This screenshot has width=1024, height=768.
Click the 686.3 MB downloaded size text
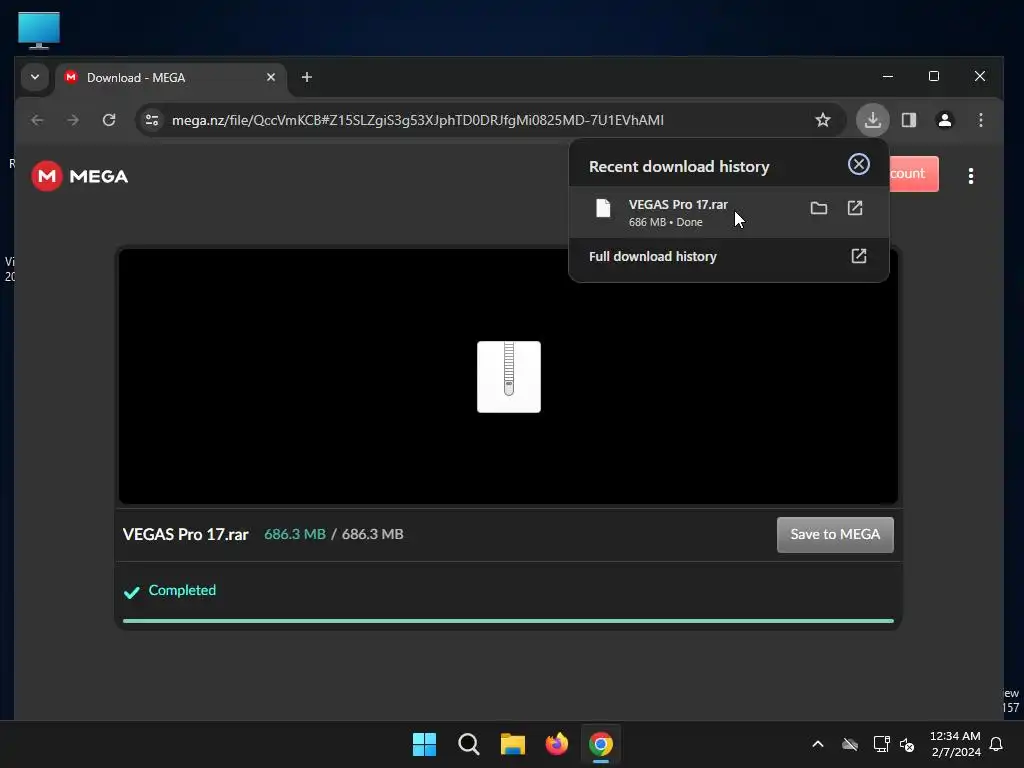pos(295,534)
